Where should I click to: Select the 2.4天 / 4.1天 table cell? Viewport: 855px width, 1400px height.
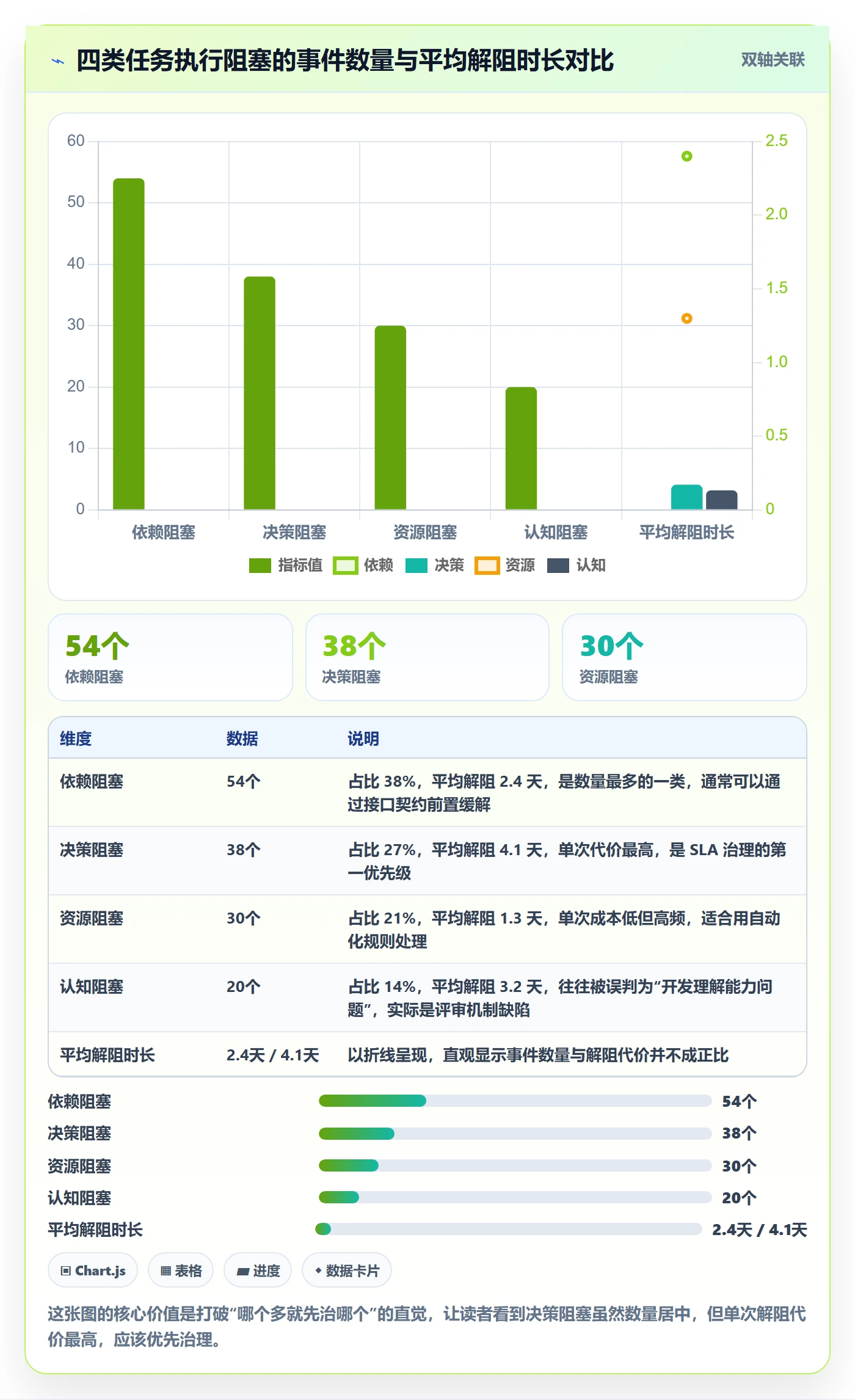point(273,1055)
